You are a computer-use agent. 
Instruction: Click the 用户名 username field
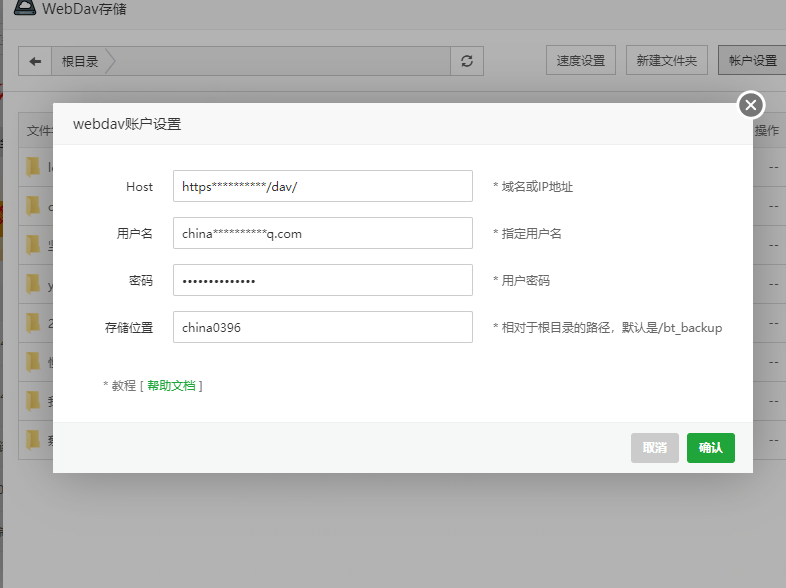pos(322,233)
